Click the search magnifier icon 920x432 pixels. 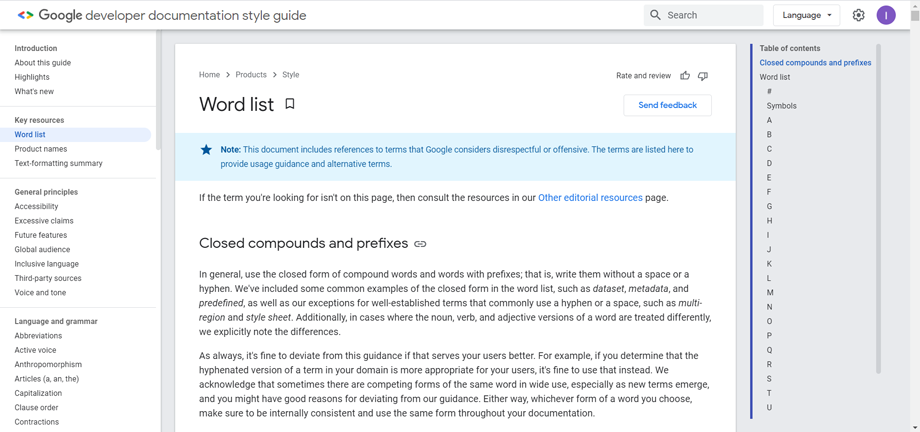pyautogui.click(x=656, y=15)
